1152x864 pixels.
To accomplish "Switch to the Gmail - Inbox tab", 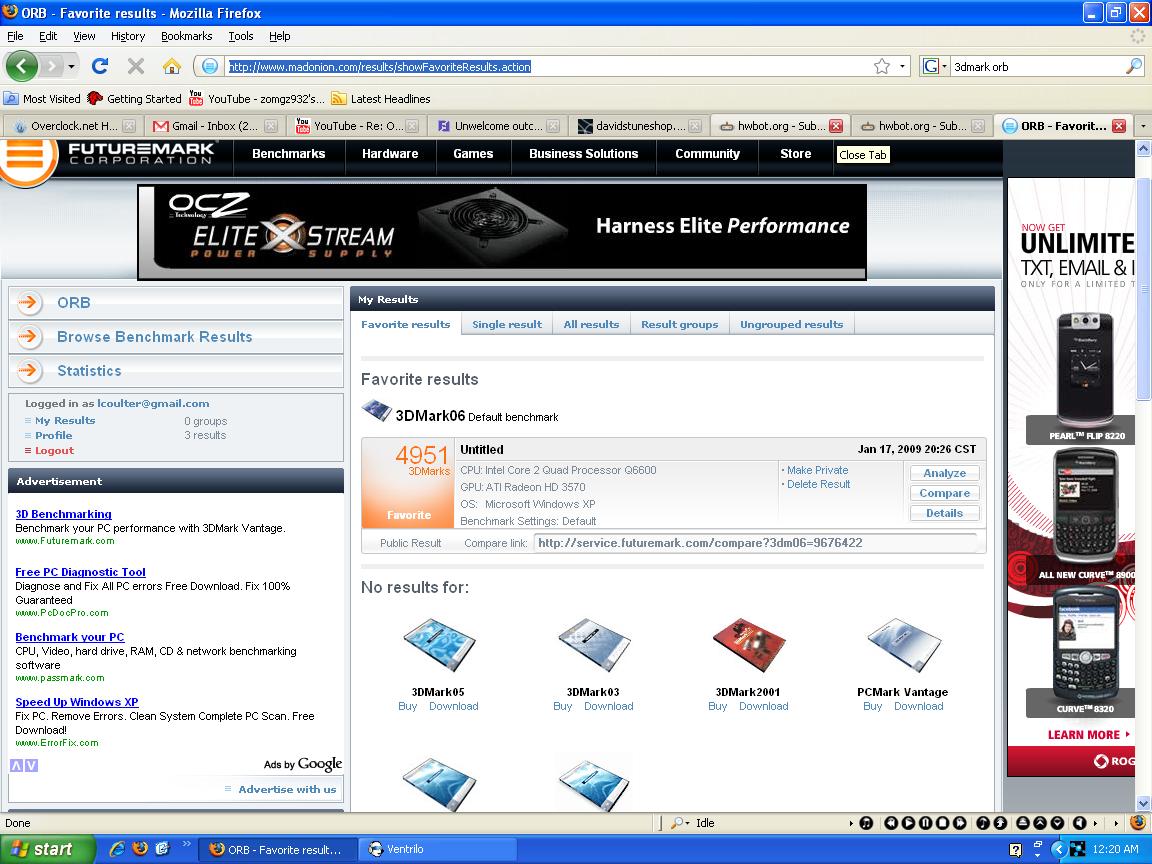I will click(x=214, y=126).
